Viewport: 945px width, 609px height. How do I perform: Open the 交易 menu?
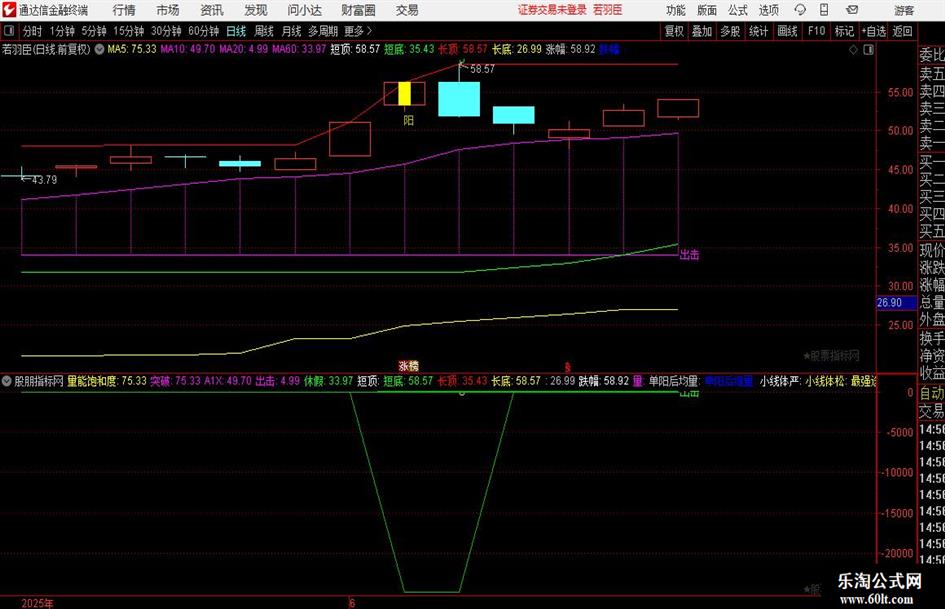pos(407,10)
